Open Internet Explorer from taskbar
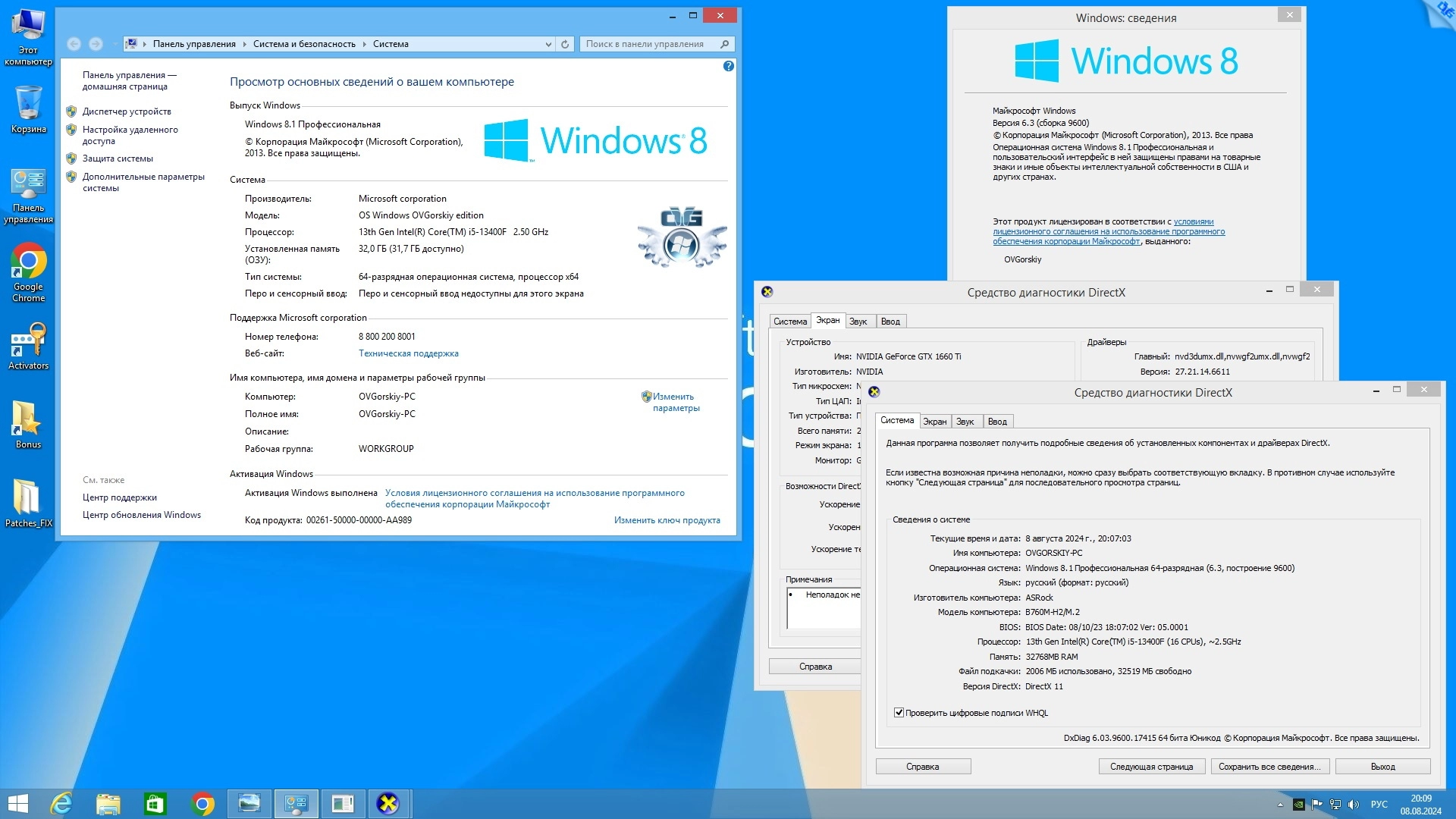This screenshot has width=1456, height=819. (x=61, y=803)
